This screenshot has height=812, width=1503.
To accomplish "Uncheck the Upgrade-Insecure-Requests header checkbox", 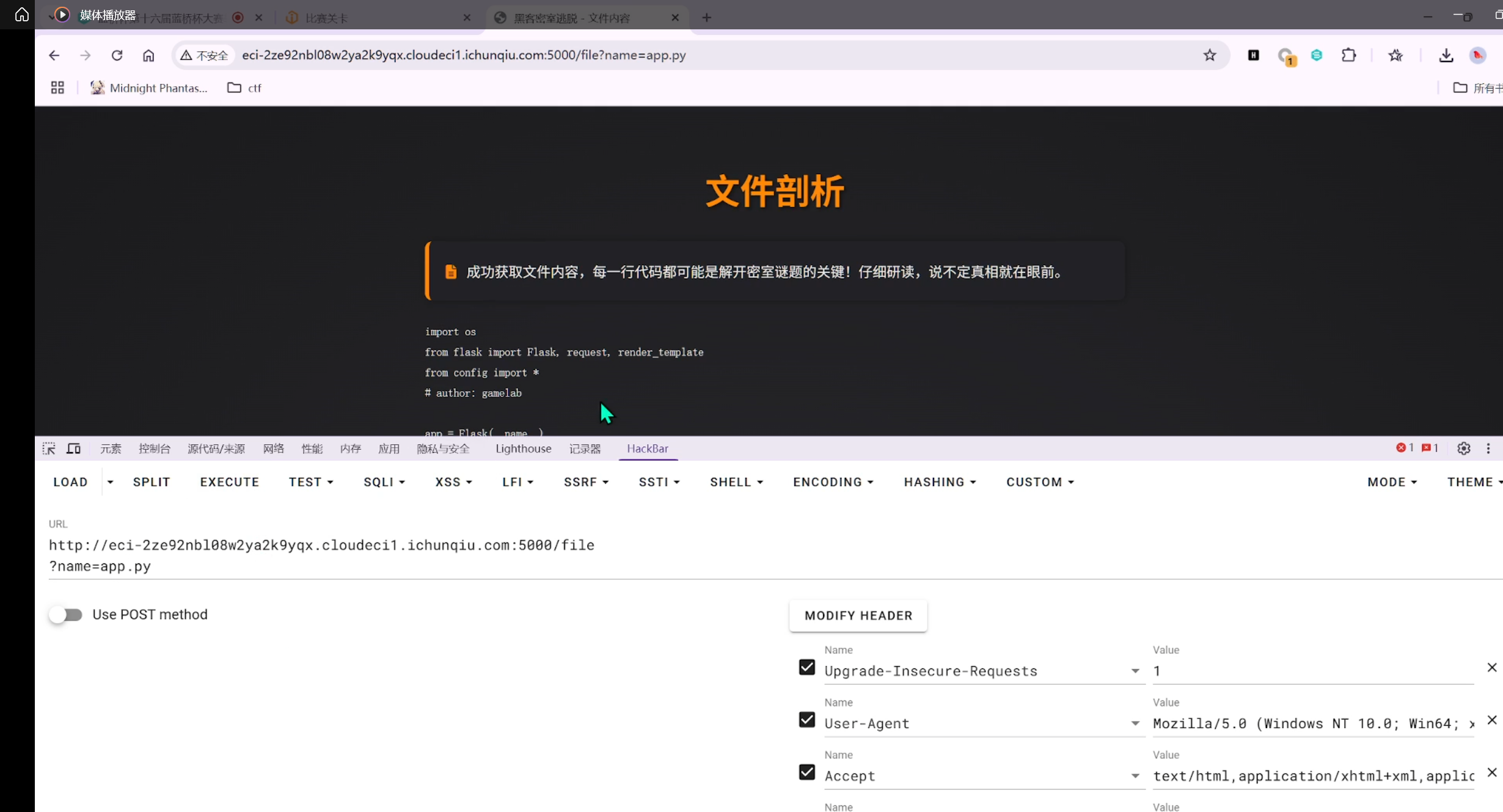I will point(806,667).
